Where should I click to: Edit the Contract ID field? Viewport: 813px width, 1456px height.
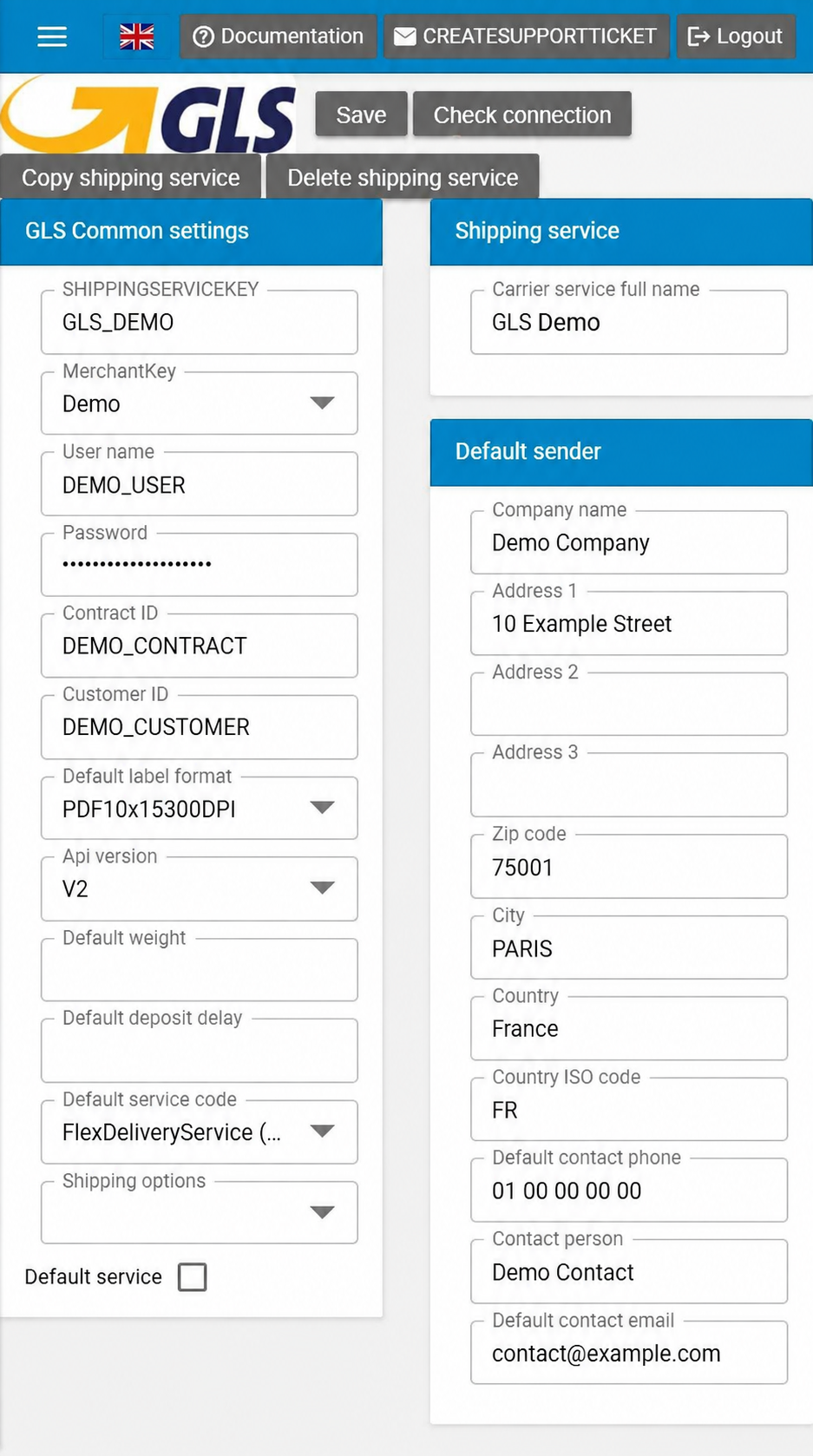[x=200, y=646]
